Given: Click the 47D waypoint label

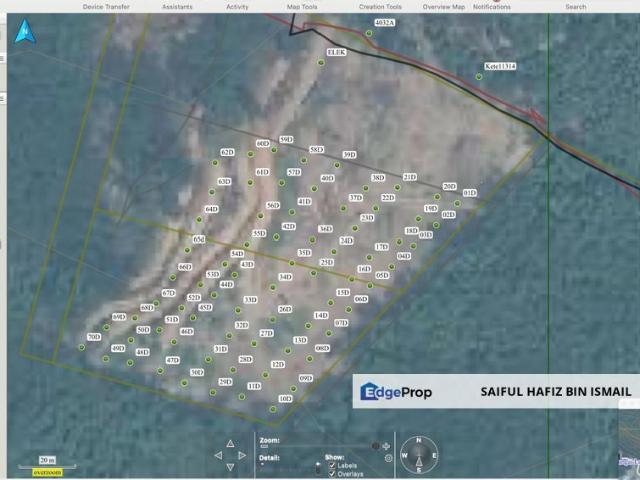Looking at the screenshot, I should (173, 360).
